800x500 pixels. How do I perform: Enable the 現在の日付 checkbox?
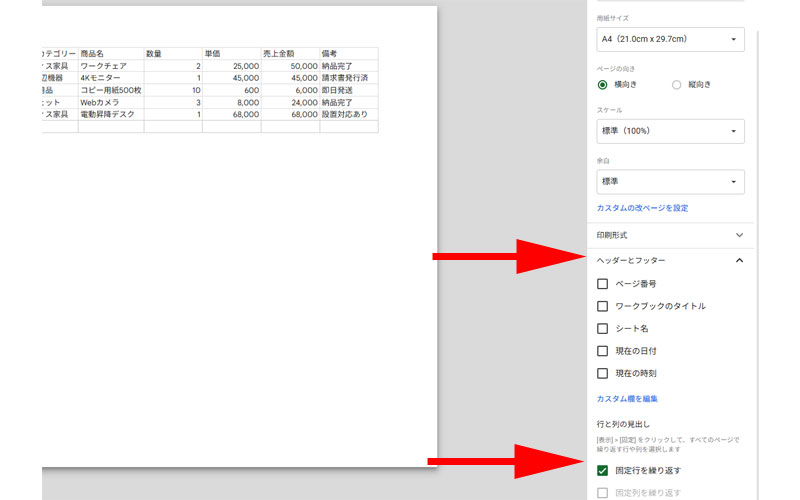coord(603,351)
